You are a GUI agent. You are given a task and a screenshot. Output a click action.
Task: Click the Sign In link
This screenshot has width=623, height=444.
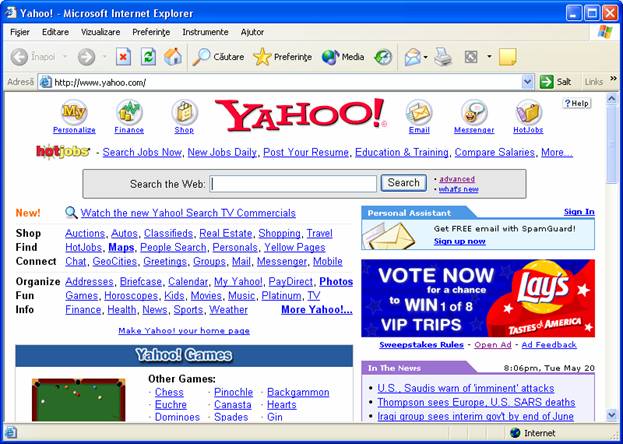point(579,212)
